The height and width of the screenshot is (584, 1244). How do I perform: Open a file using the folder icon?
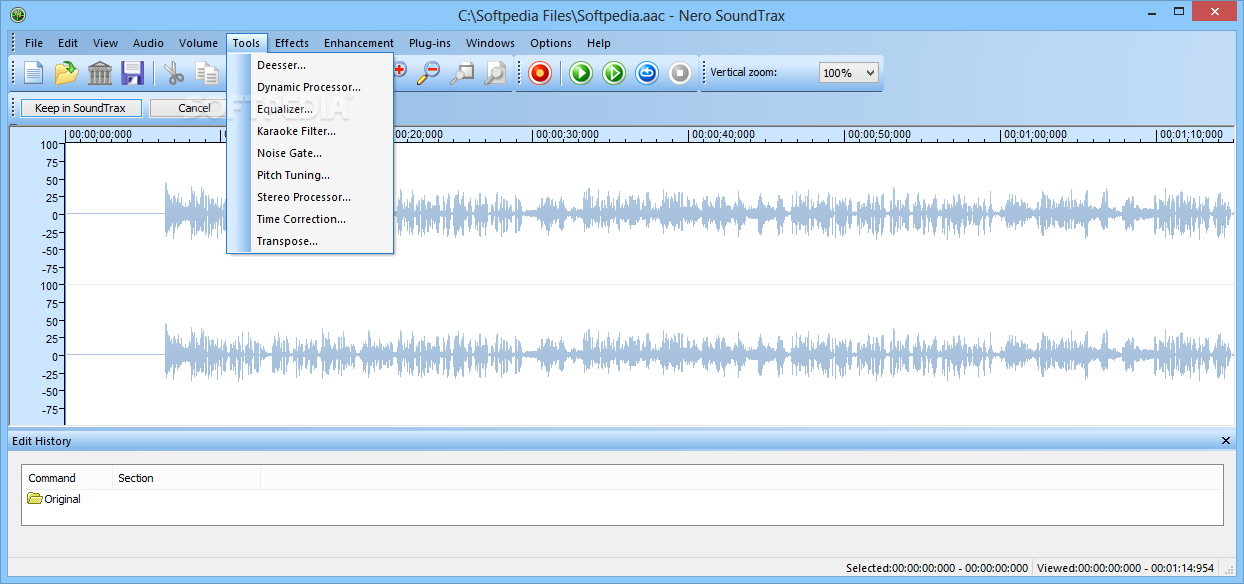point(67,73)
